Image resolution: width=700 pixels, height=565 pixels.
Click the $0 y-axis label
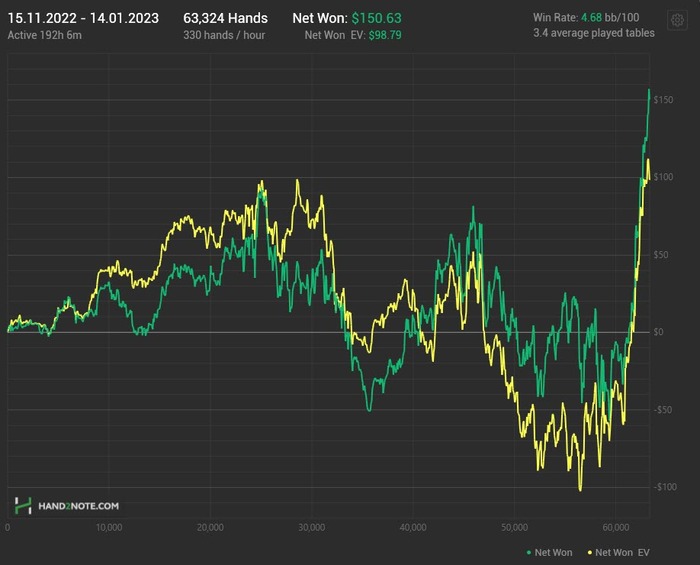[658, 332]
